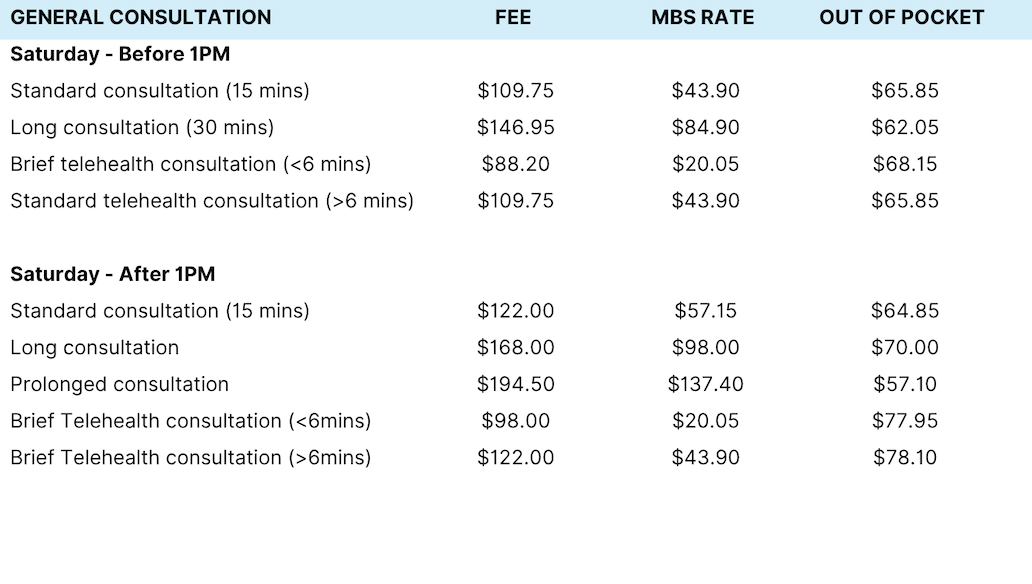
Task: Click the Saturday - After 1PM heading
Action: [x=113, y=274]
